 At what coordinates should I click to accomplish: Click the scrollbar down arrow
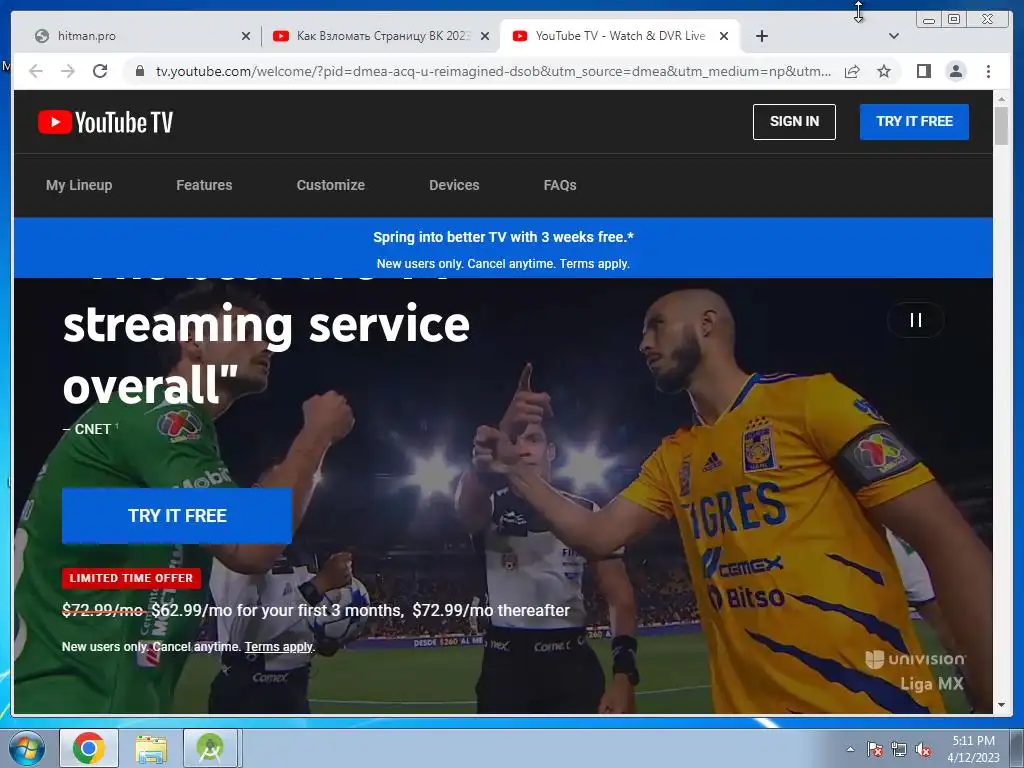point(1001,705)
